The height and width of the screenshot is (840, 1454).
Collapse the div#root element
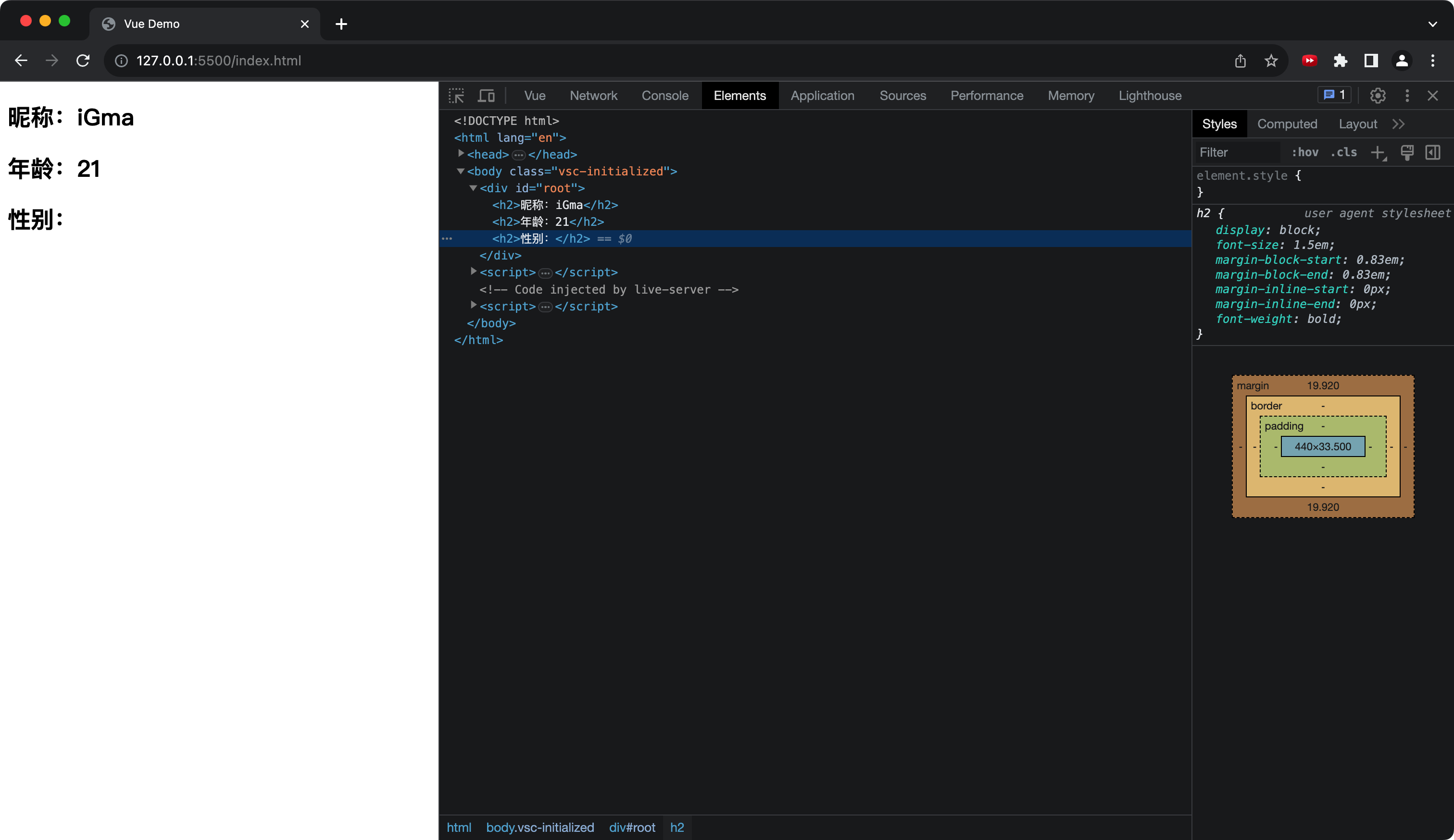pos(473,188)
